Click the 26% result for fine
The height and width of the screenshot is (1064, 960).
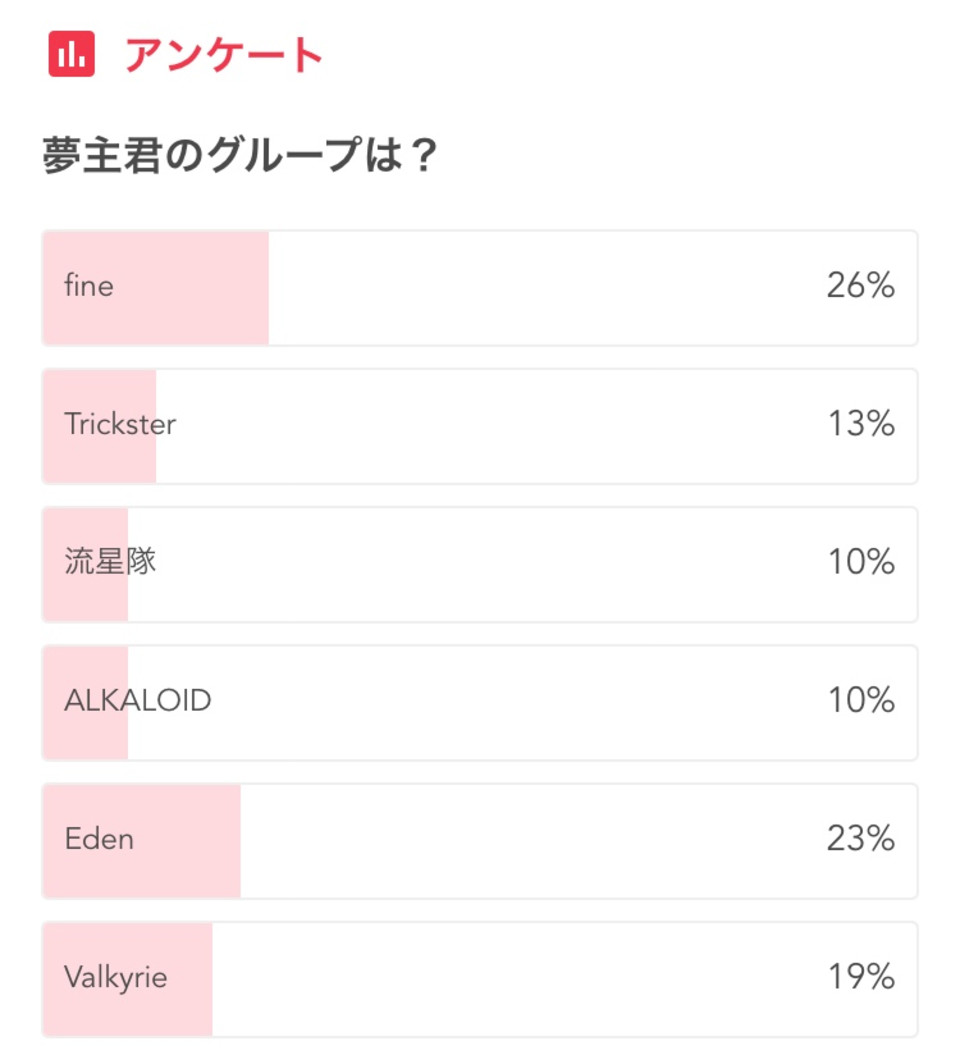tap(861, 285)
